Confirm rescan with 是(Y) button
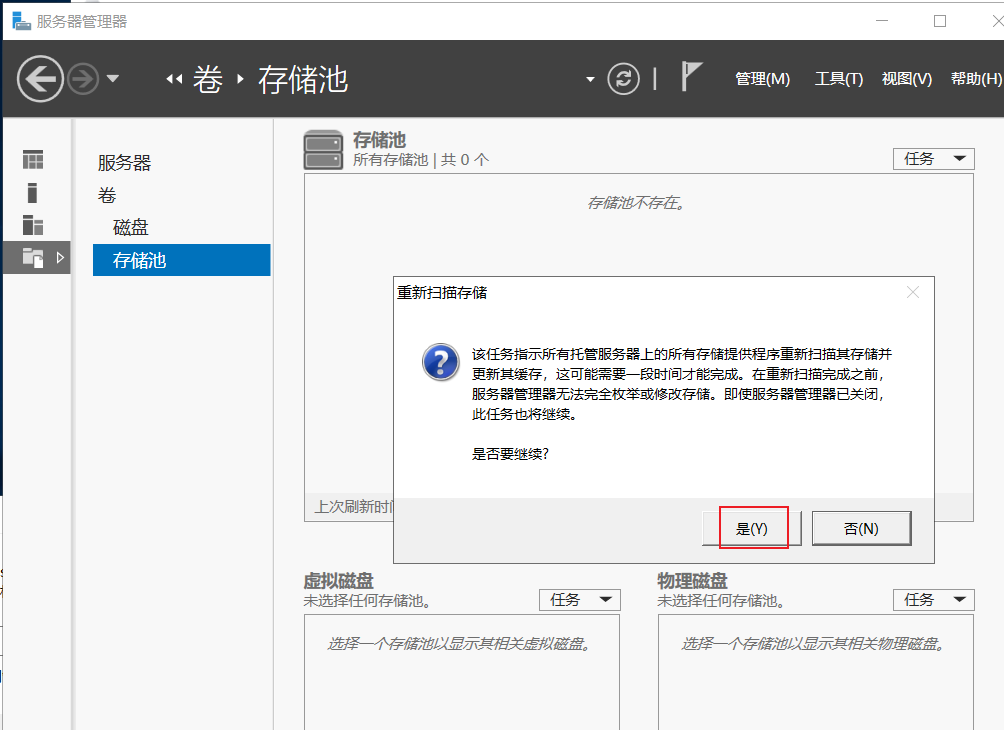The height and width of the screenshot is (730, 1004). pos(752,528)
